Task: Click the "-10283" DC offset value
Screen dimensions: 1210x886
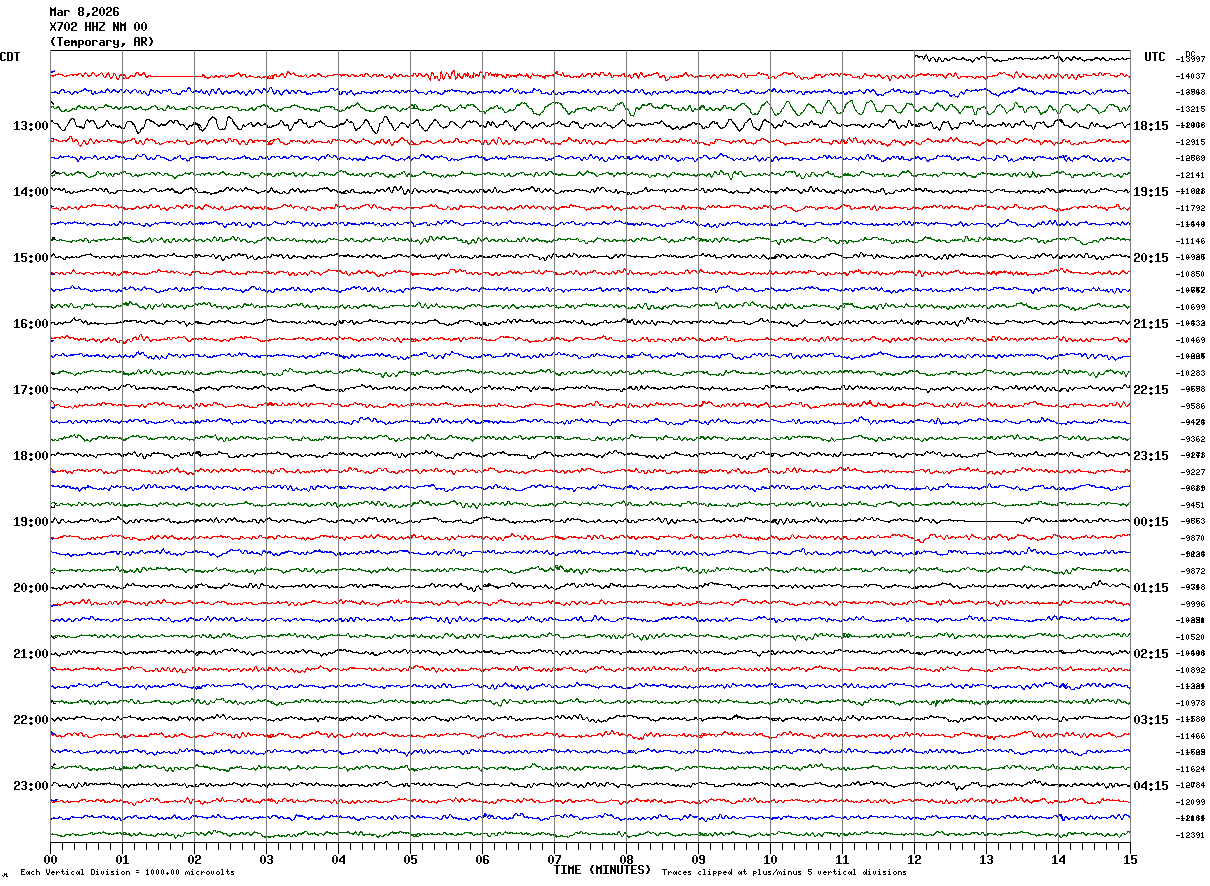Action: (x=1190, y=373)
